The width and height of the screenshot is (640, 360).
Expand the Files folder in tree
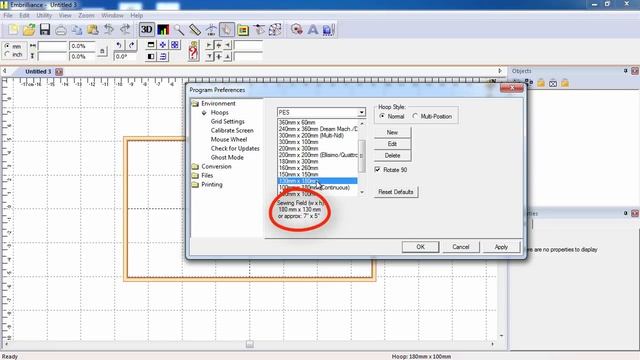coord(196,176)
